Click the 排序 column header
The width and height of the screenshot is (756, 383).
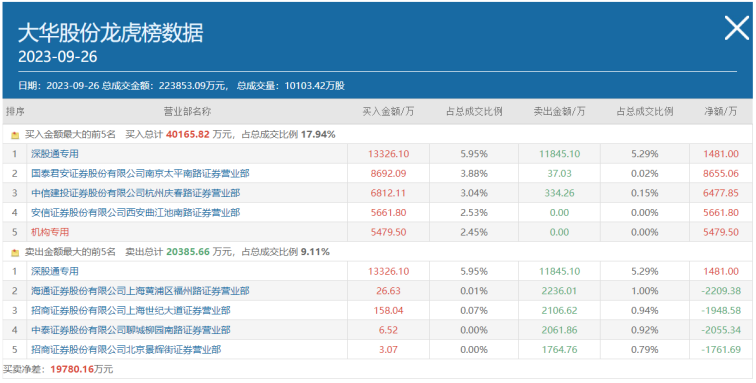point(14,111)
